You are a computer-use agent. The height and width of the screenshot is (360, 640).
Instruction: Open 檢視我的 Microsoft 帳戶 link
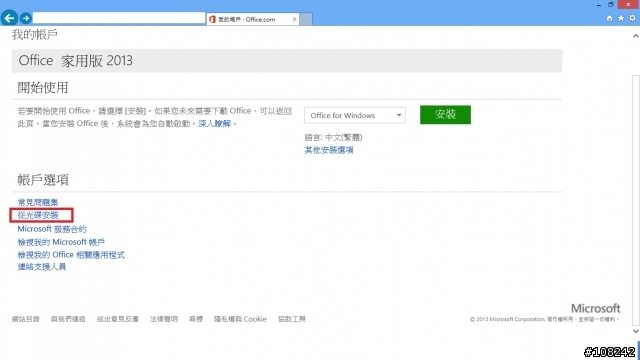[x=61, y=242]
